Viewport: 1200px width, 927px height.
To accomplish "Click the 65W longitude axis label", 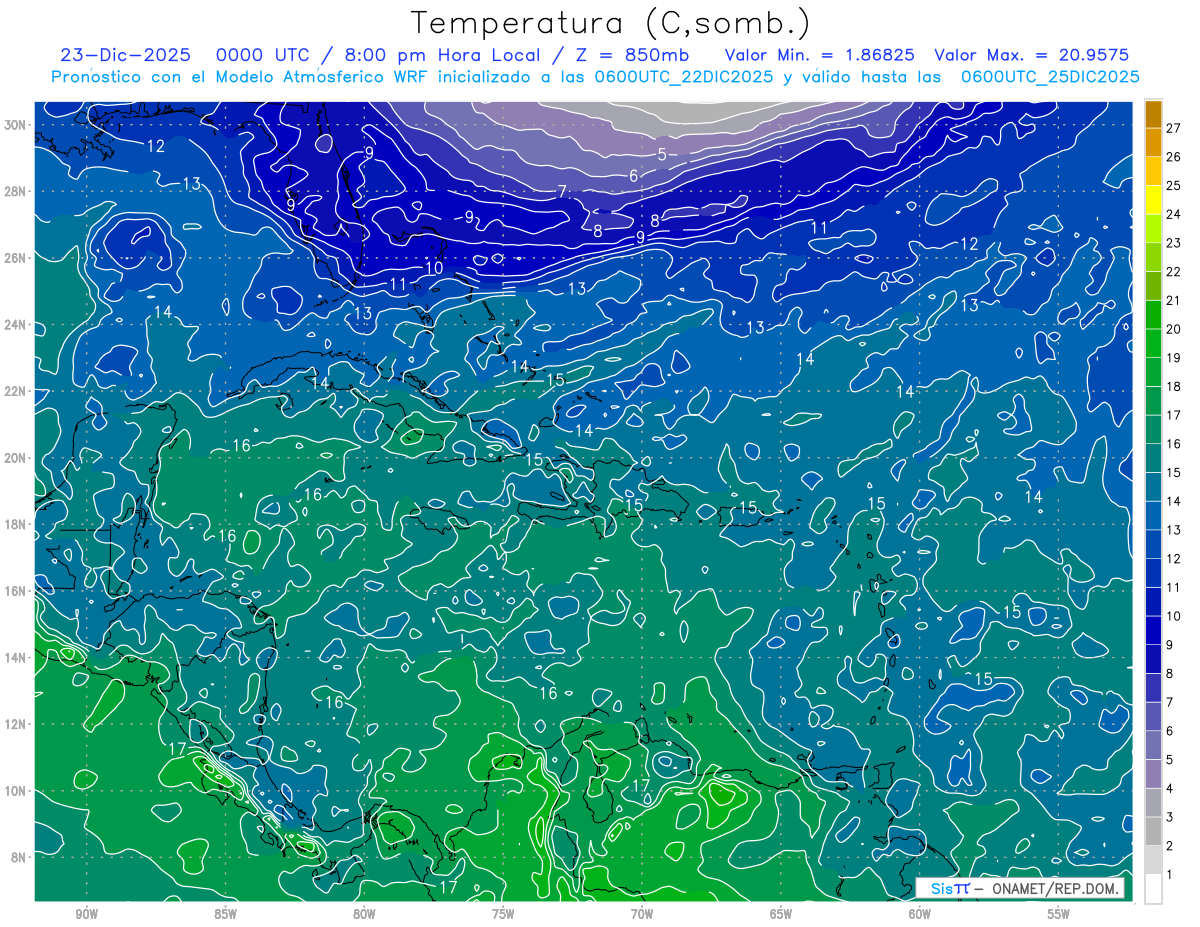I will point(781,914).
